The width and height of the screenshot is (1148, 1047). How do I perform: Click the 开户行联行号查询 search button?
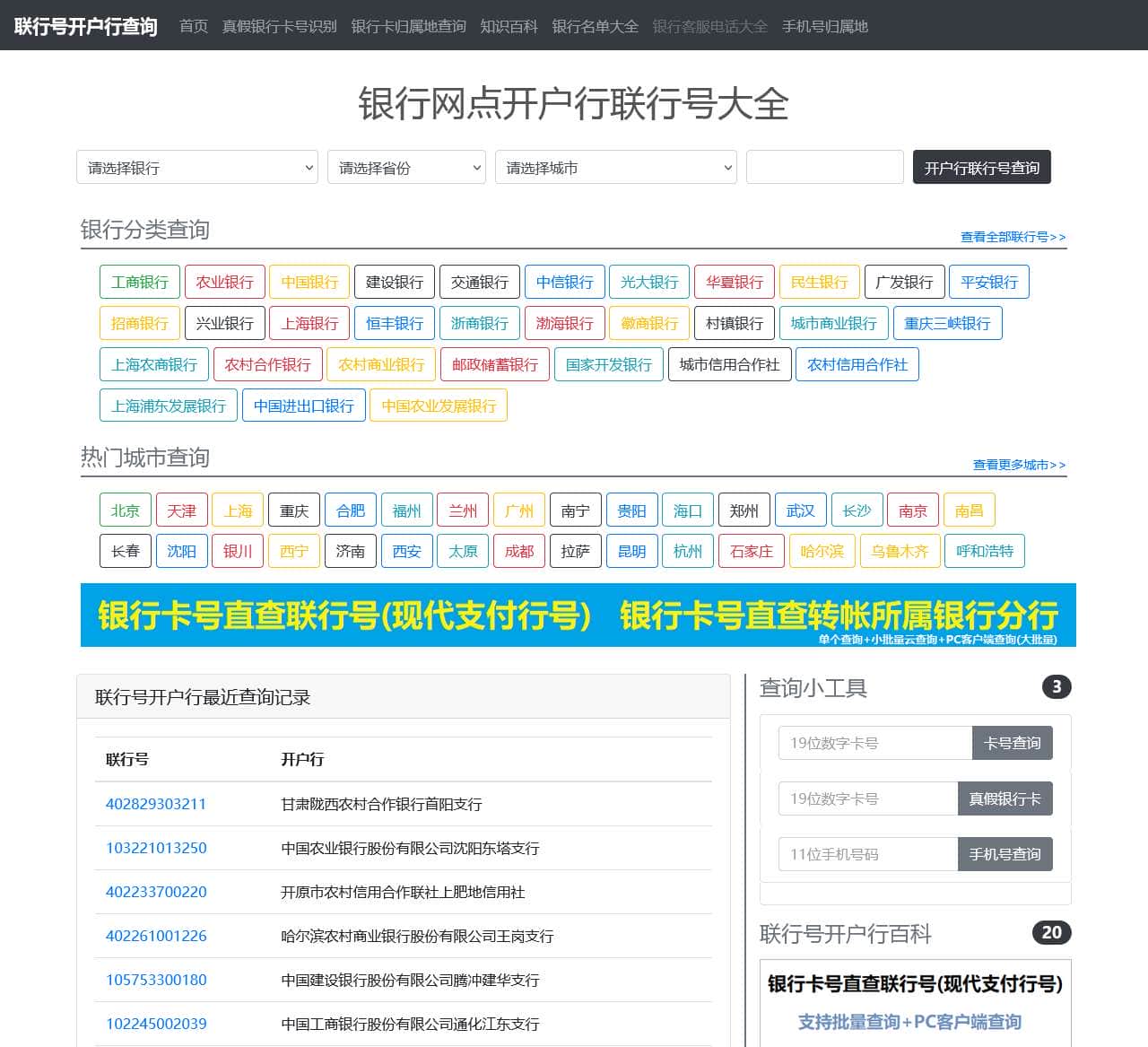[x=982, y=168]
